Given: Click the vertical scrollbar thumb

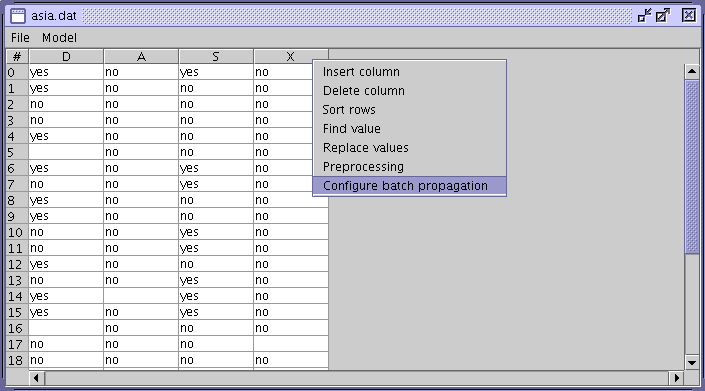Looking at the screenshot, I should pyautogui.click(x=692, y=167).
